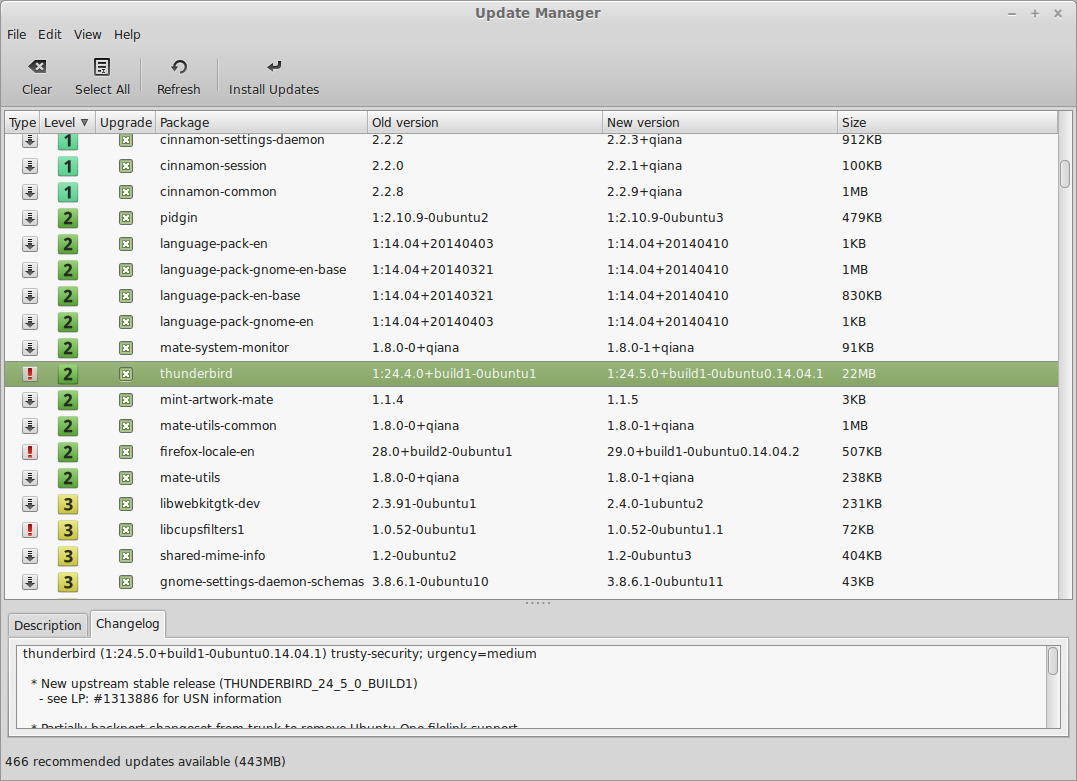Open the View menu

click(x=87, y=34)
